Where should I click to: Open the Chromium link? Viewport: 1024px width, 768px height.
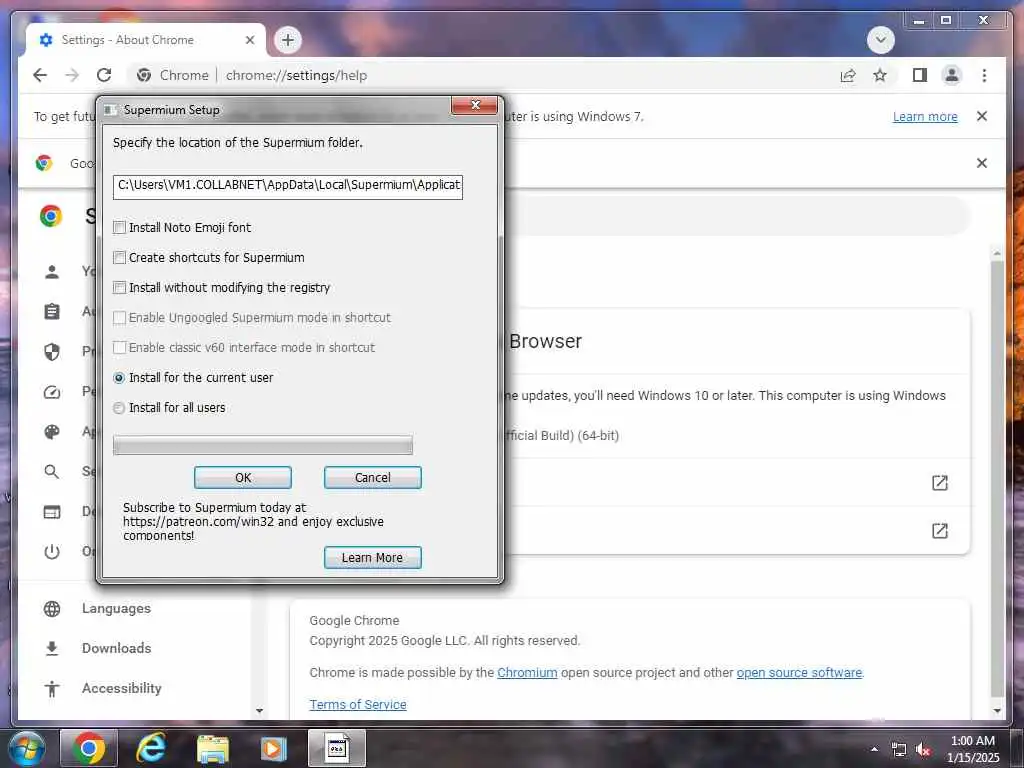click(x=527, y=673)
